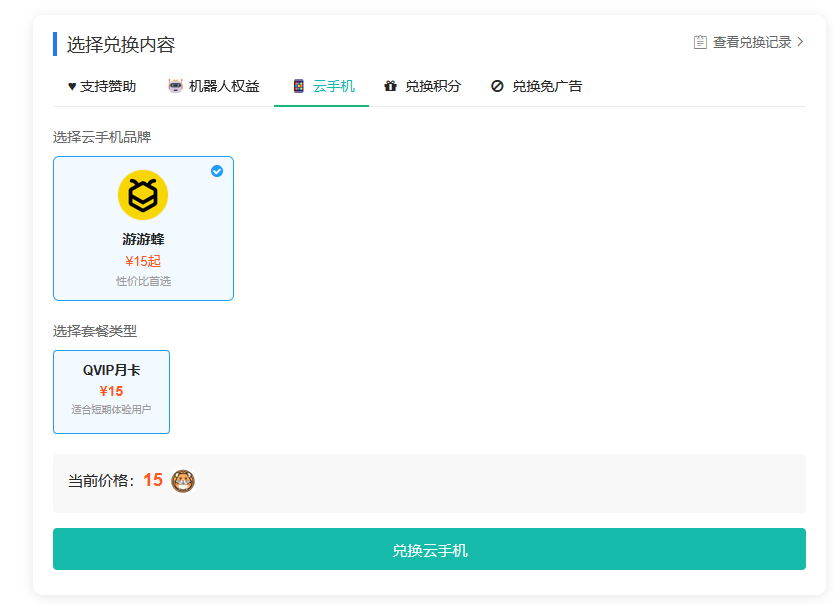Image resolution: width=834 pixels, height=605 pixels.
Task: Click the gift icon beside 兑换积分
Action: pos(390,86)
